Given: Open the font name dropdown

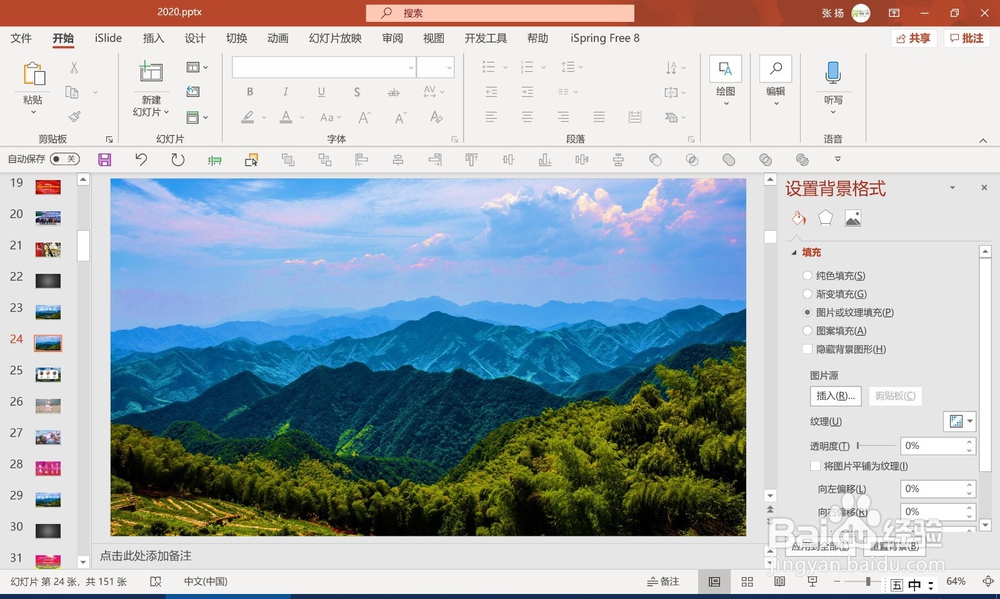Looking at the screenshot, I should tap(411, 67).
